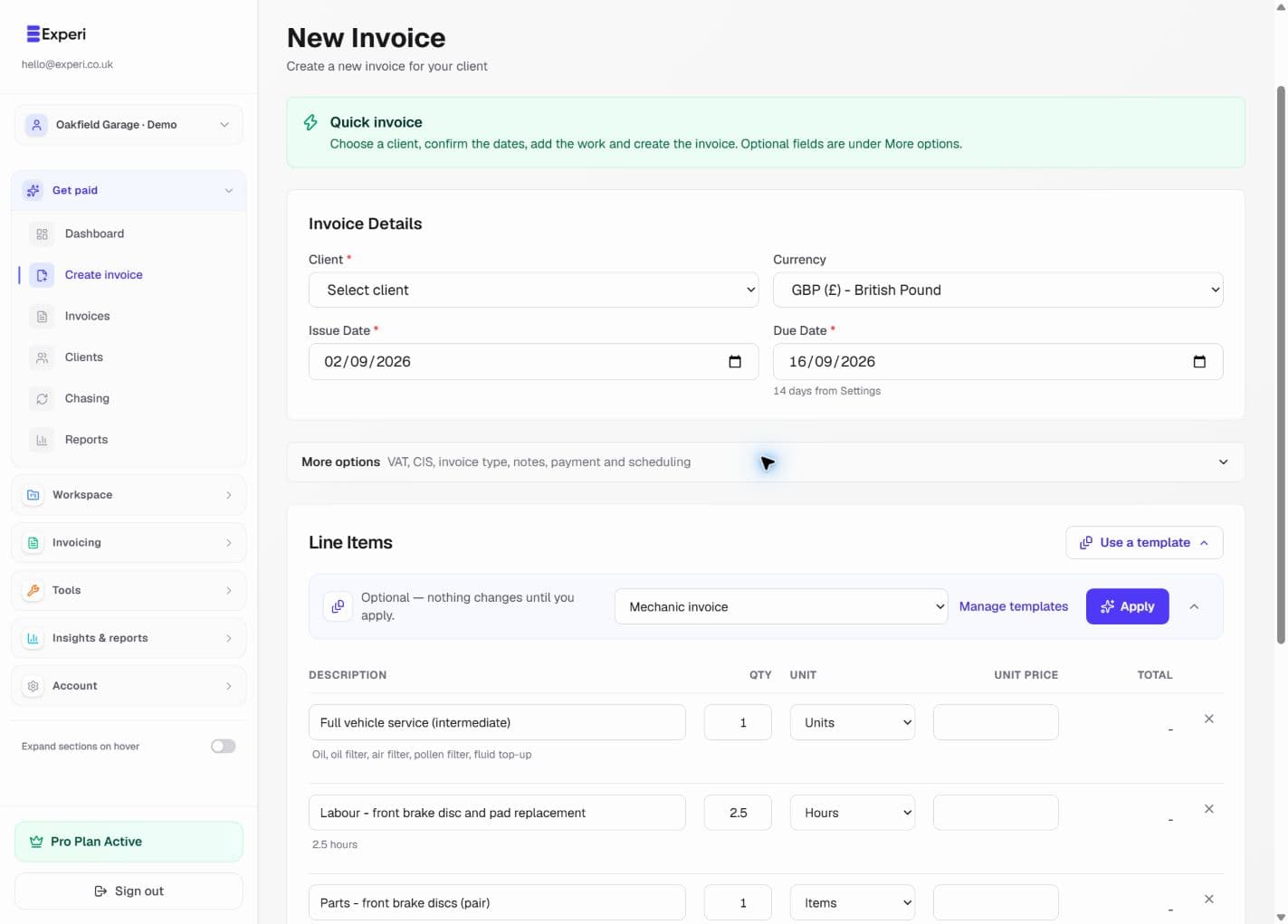Click the Apply template button
This screenshot has width=1288, height=924.
click(1127, 606)
